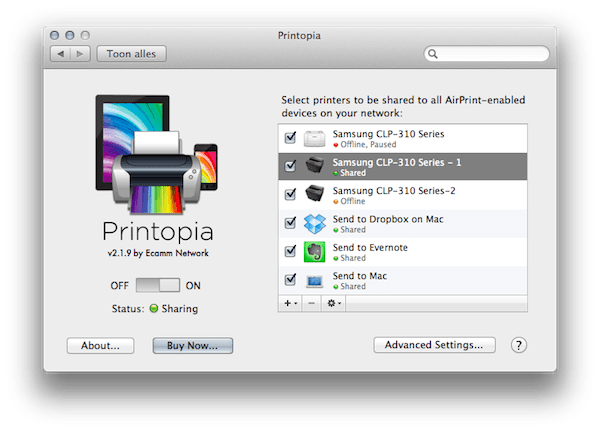Toggle the OFF/ON sharing switch
600x432 pixels.
(x=158, y=285)
